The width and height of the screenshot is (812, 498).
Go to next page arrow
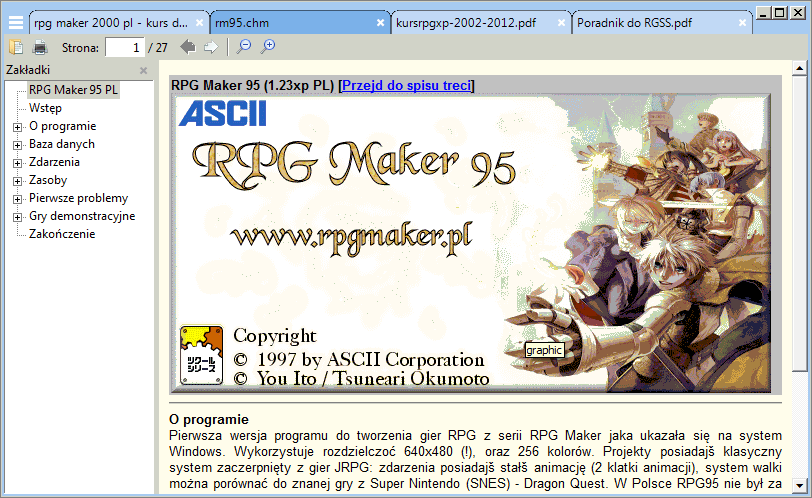[211, 48]
